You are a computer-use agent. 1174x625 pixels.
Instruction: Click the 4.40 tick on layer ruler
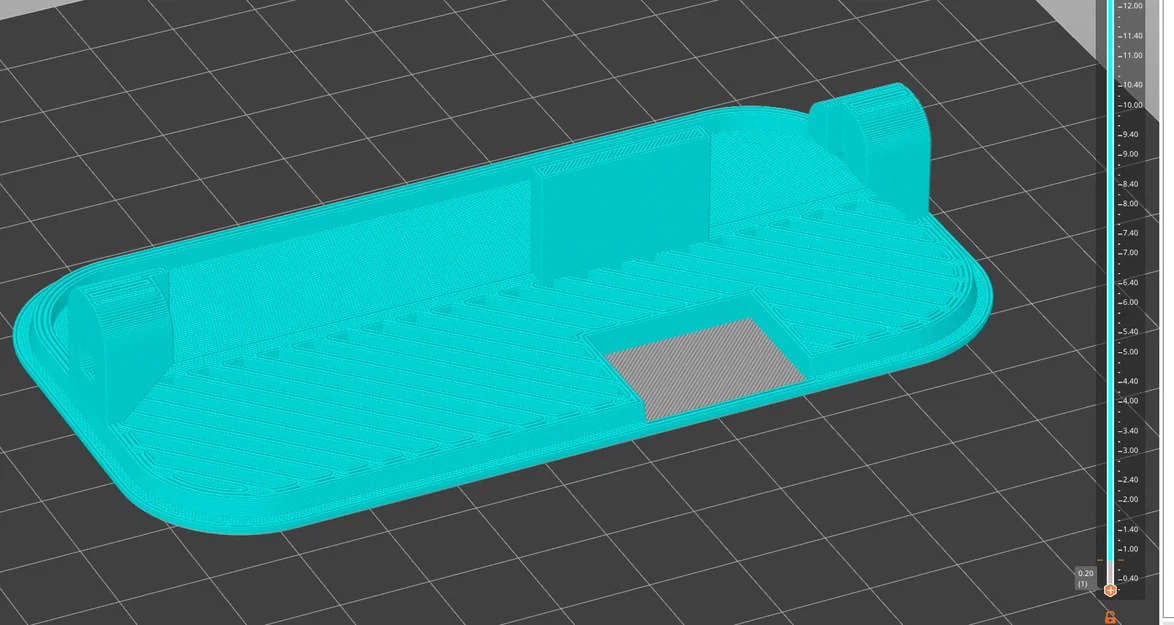(1130, 382)
